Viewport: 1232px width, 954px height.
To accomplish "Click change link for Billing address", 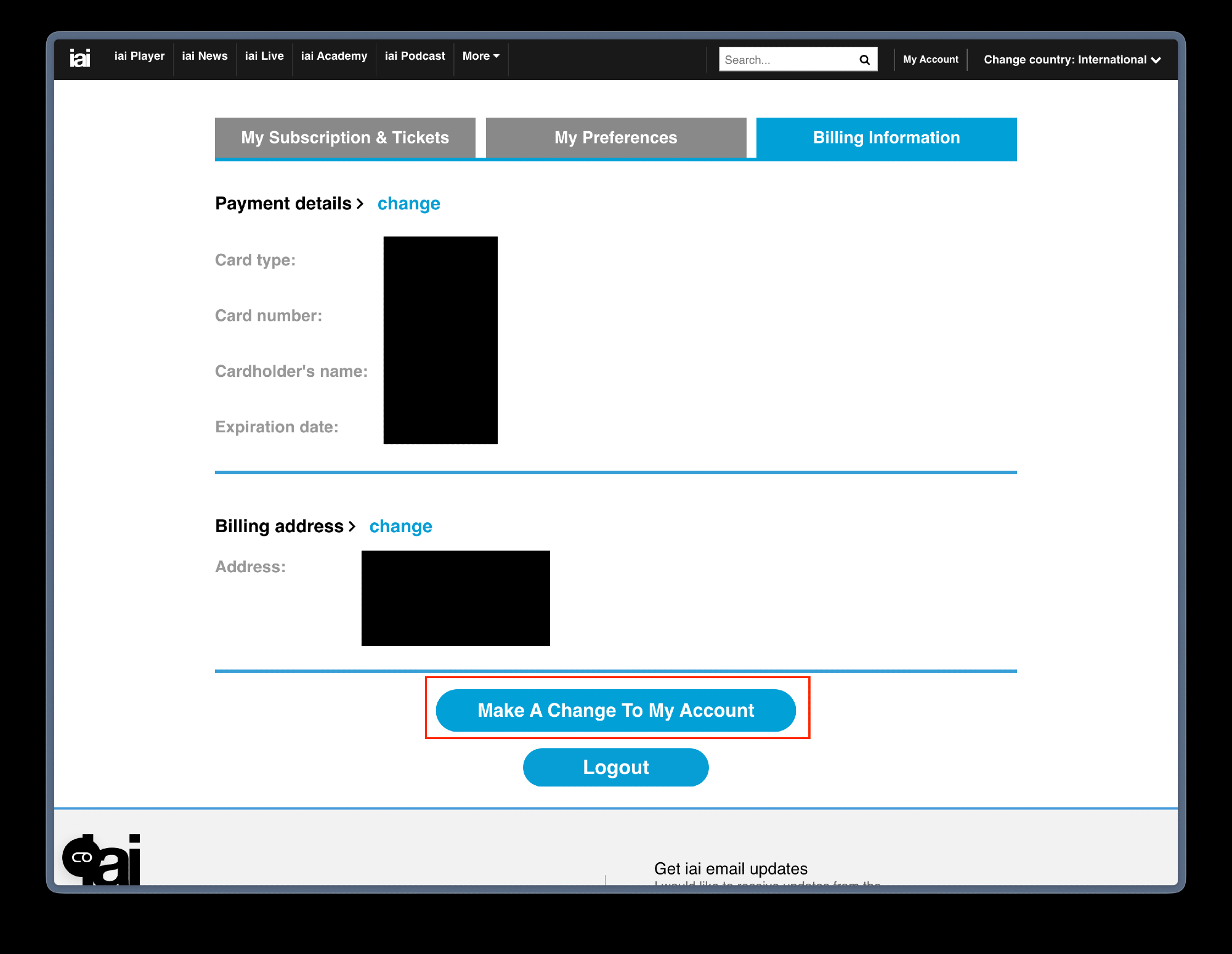I will (400, 527).
